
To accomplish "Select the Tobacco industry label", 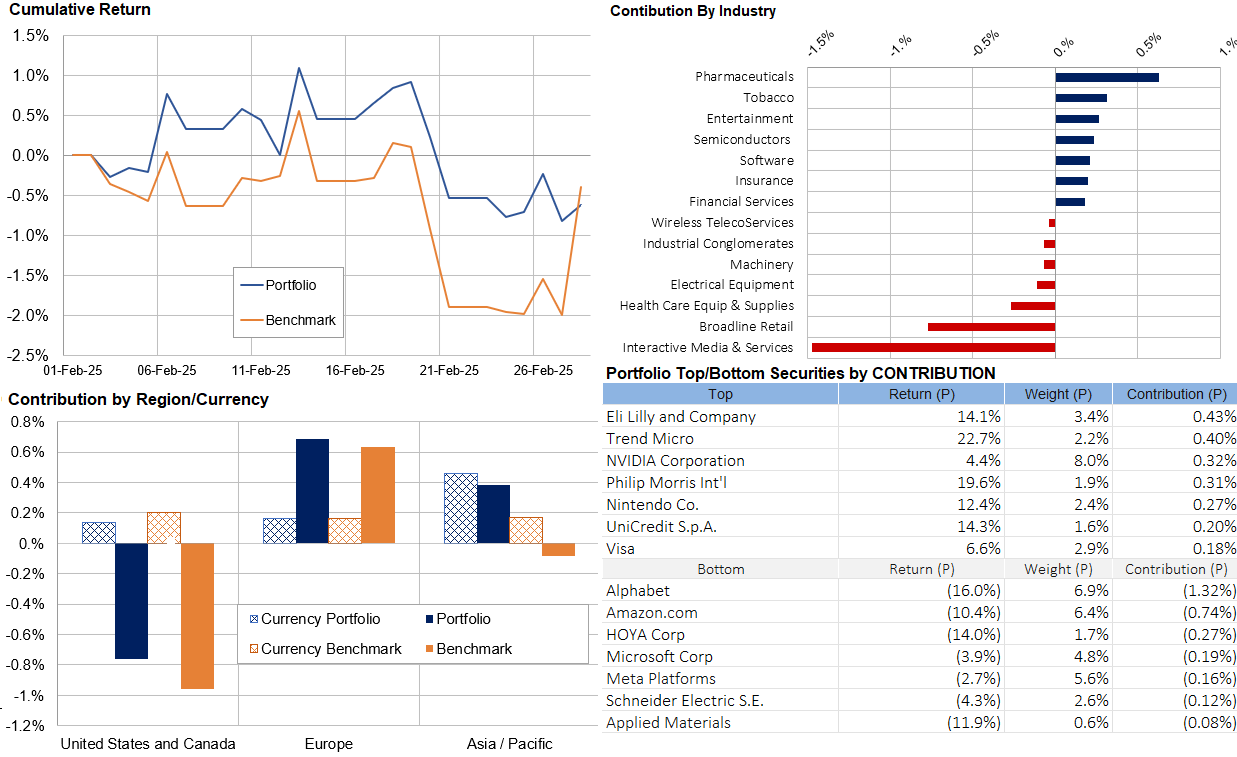I will point(768,97).
